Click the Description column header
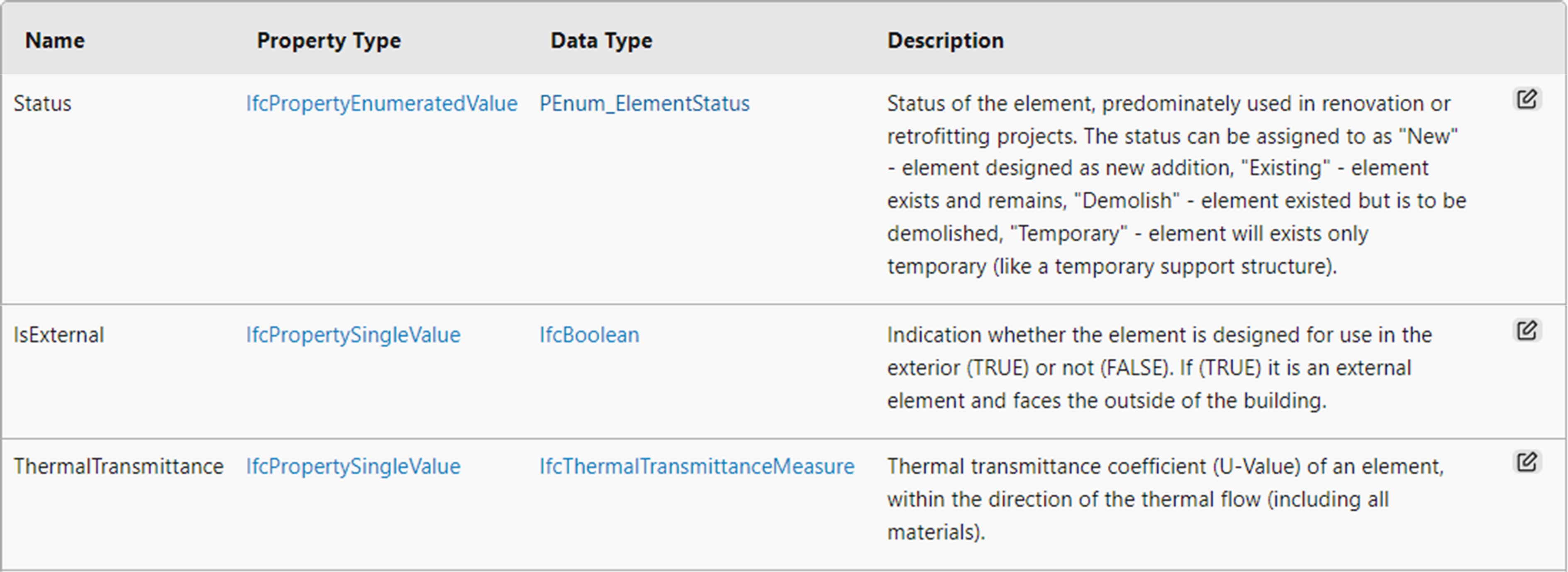Image resolution: width=1568 pixels, height=572 pixels. (945, 40)
